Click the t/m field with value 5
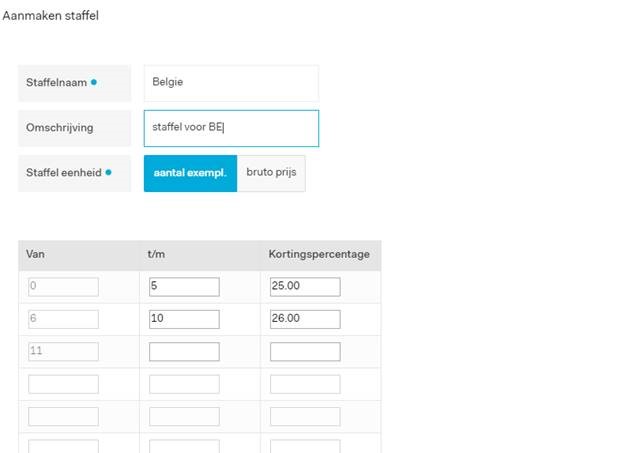This screenshot has width=617, height=453. (x=184, y=287)
